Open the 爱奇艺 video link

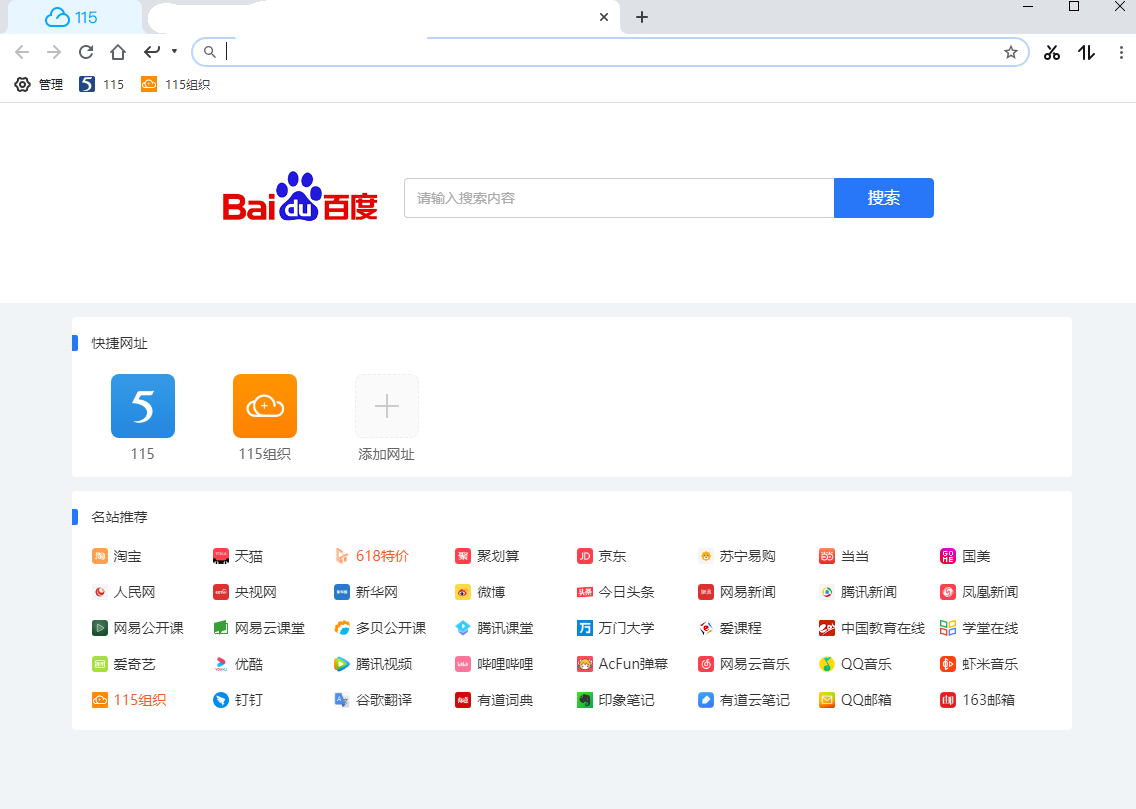click(x=124, y=664)
